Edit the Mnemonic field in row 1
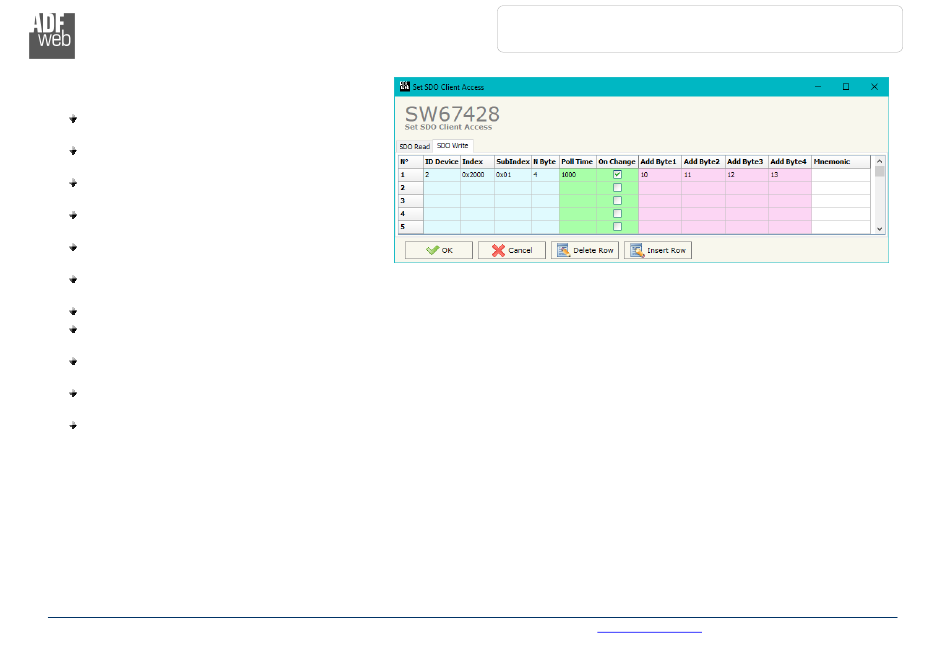The height and width of the screenshot is (659, 950). (x=841, y=174)
